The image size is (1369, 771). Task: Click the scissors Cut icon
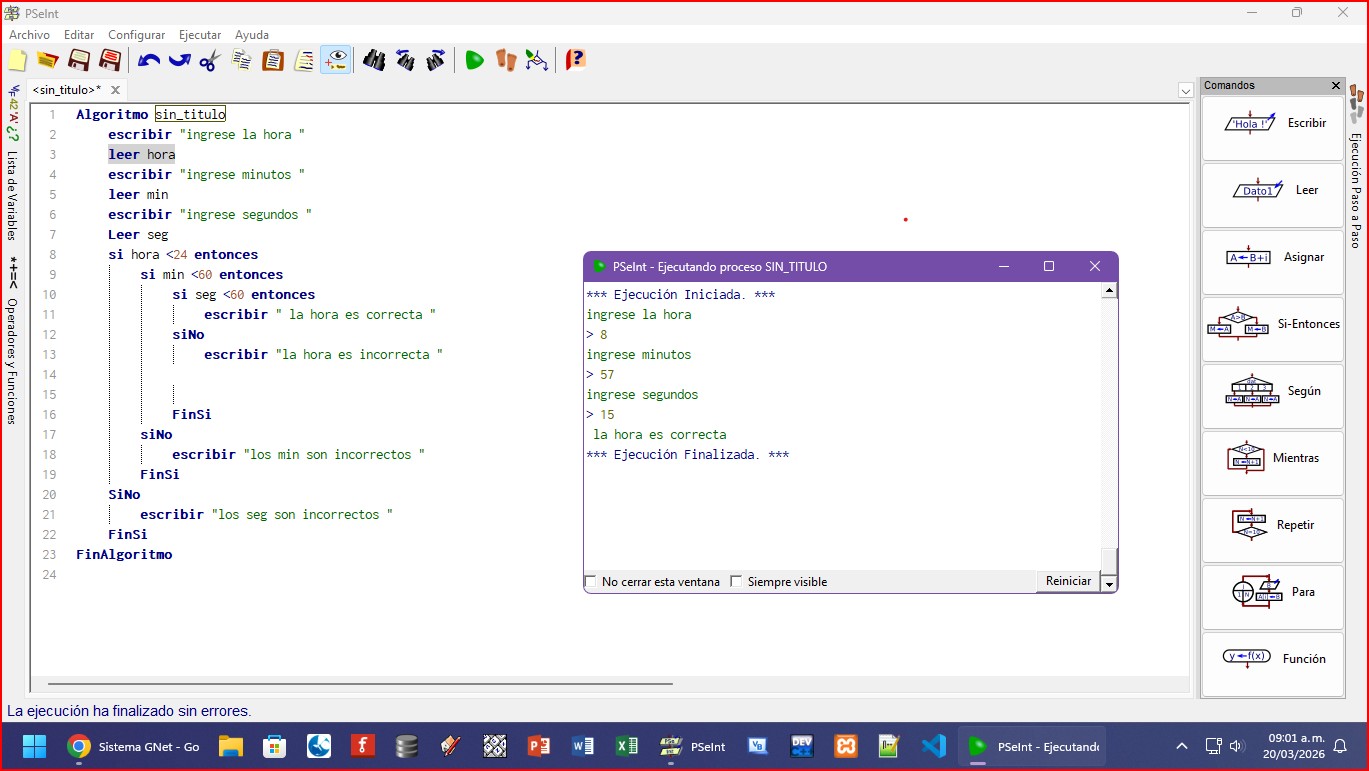209,60
